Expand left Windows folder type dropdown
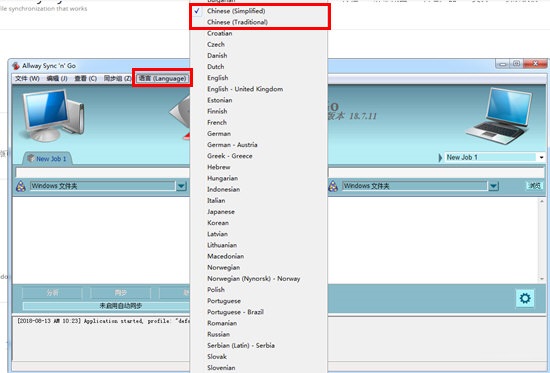The image size is (550, 373). pos(181,186)
